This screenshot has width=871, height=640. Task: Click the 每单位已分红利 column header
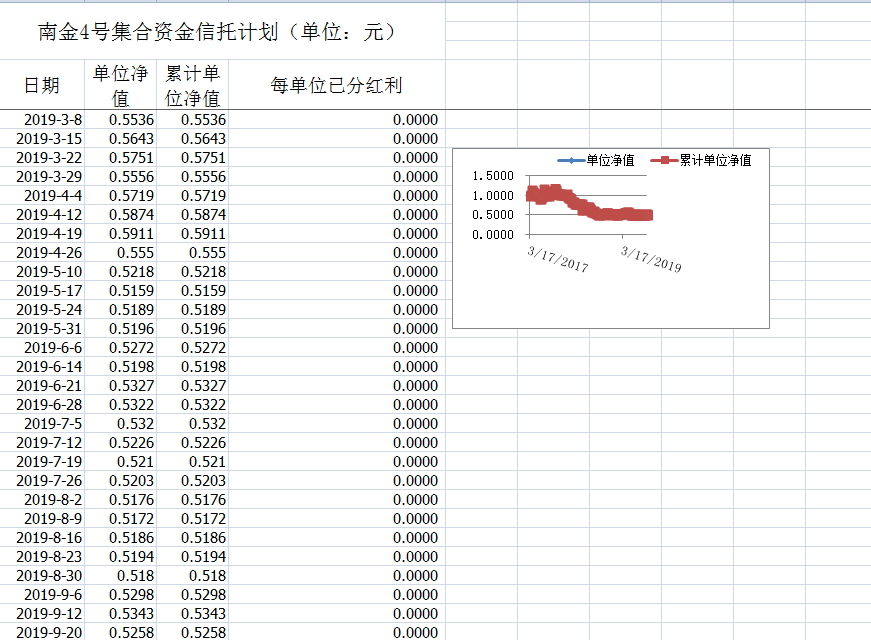337,85
